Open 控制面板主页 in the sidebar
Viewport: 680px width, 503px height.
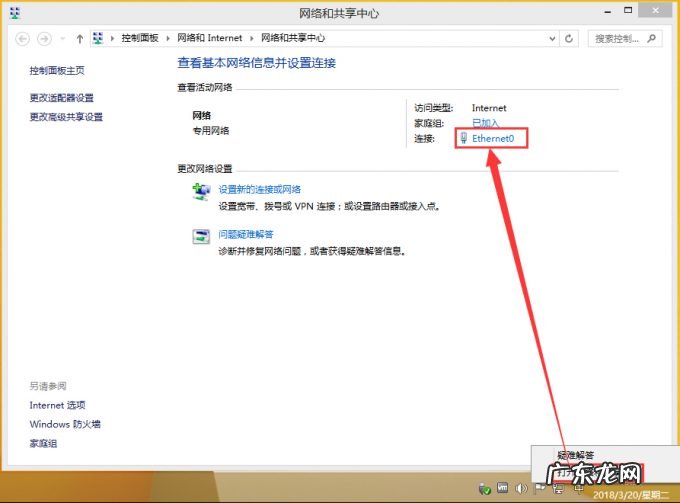click(x=57, y=70)
